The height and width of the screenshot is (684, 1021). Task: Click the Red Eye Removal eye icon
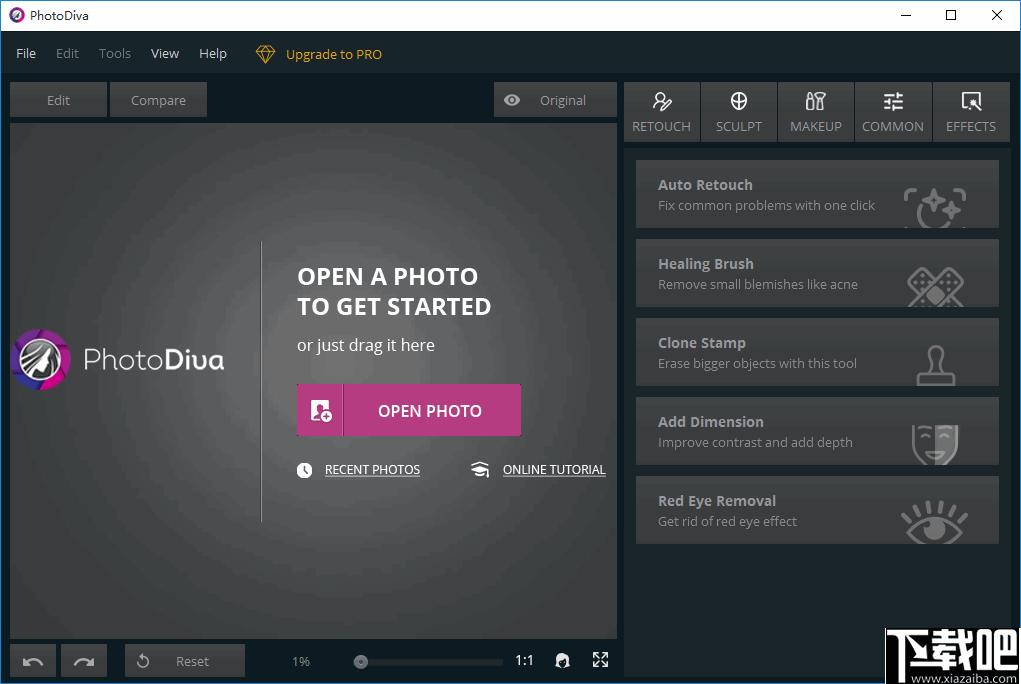click(x=934, y=522)
